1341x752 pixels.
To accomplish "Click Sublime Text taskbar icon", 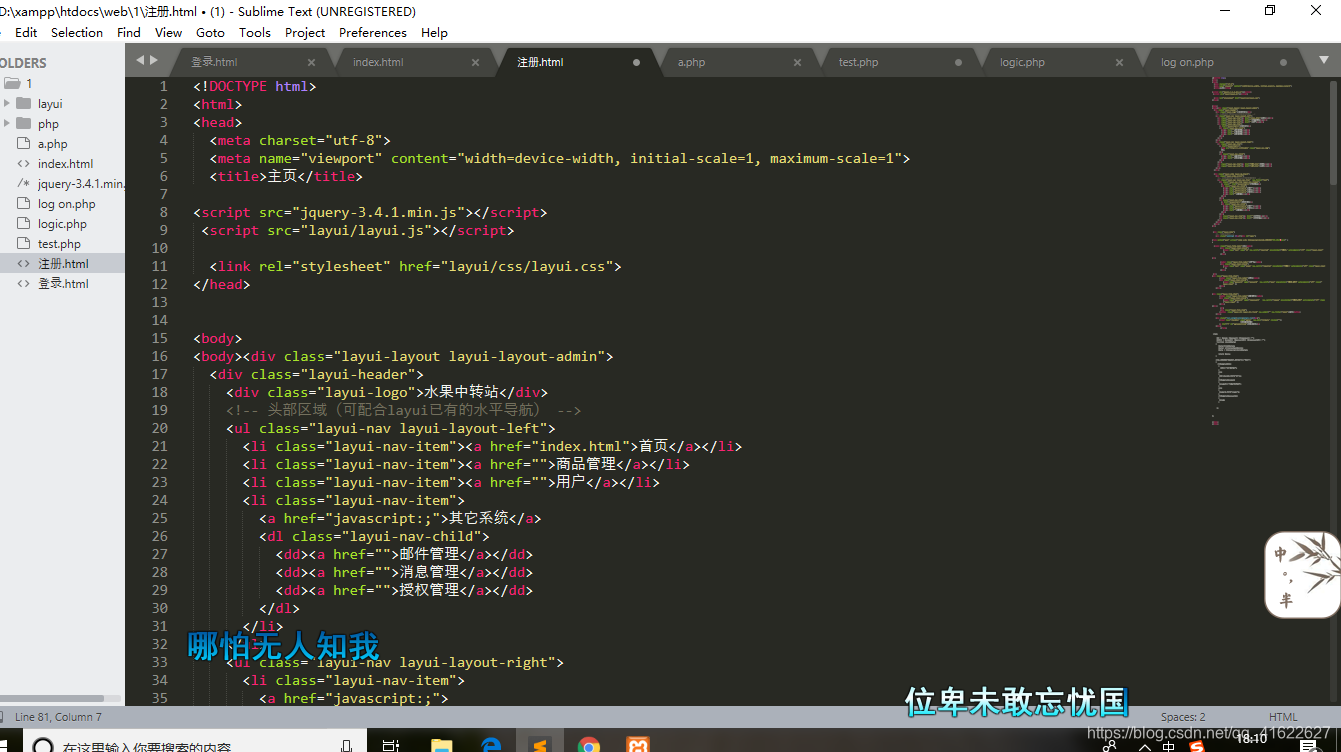I will [539, 745].
